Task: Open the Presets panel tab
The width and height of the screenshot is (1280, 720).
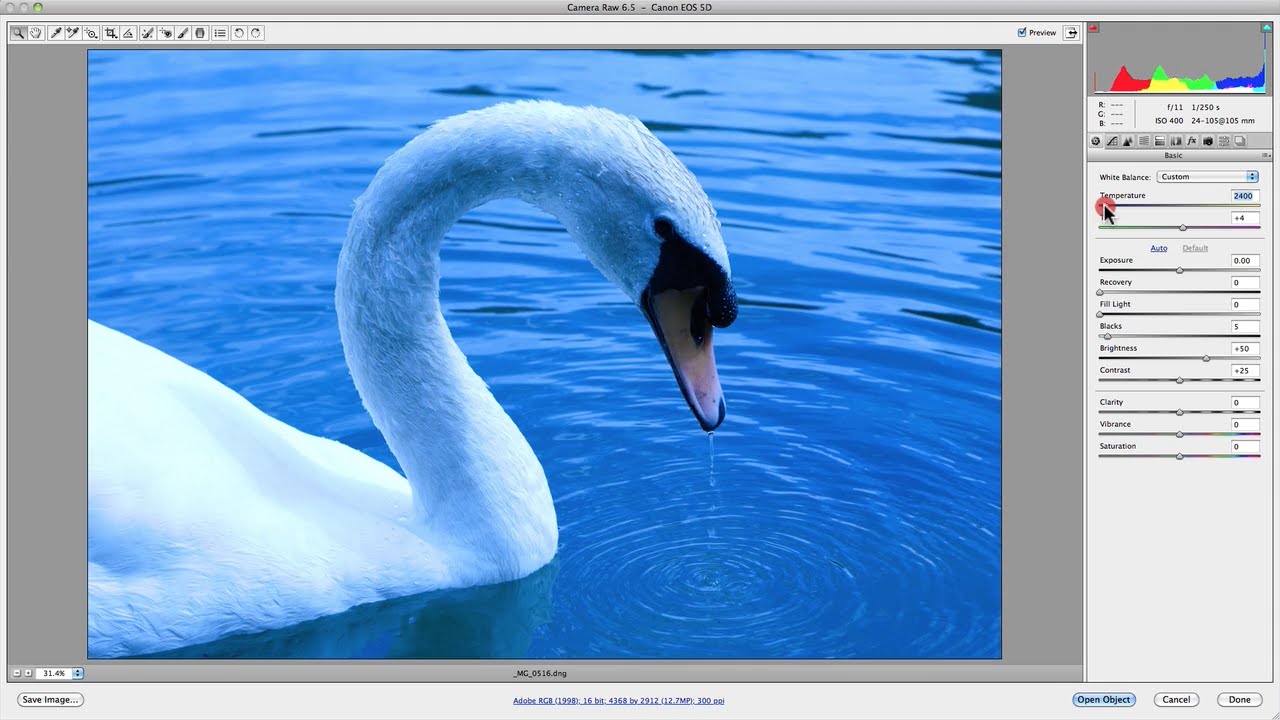Action: coord(1224,141)
